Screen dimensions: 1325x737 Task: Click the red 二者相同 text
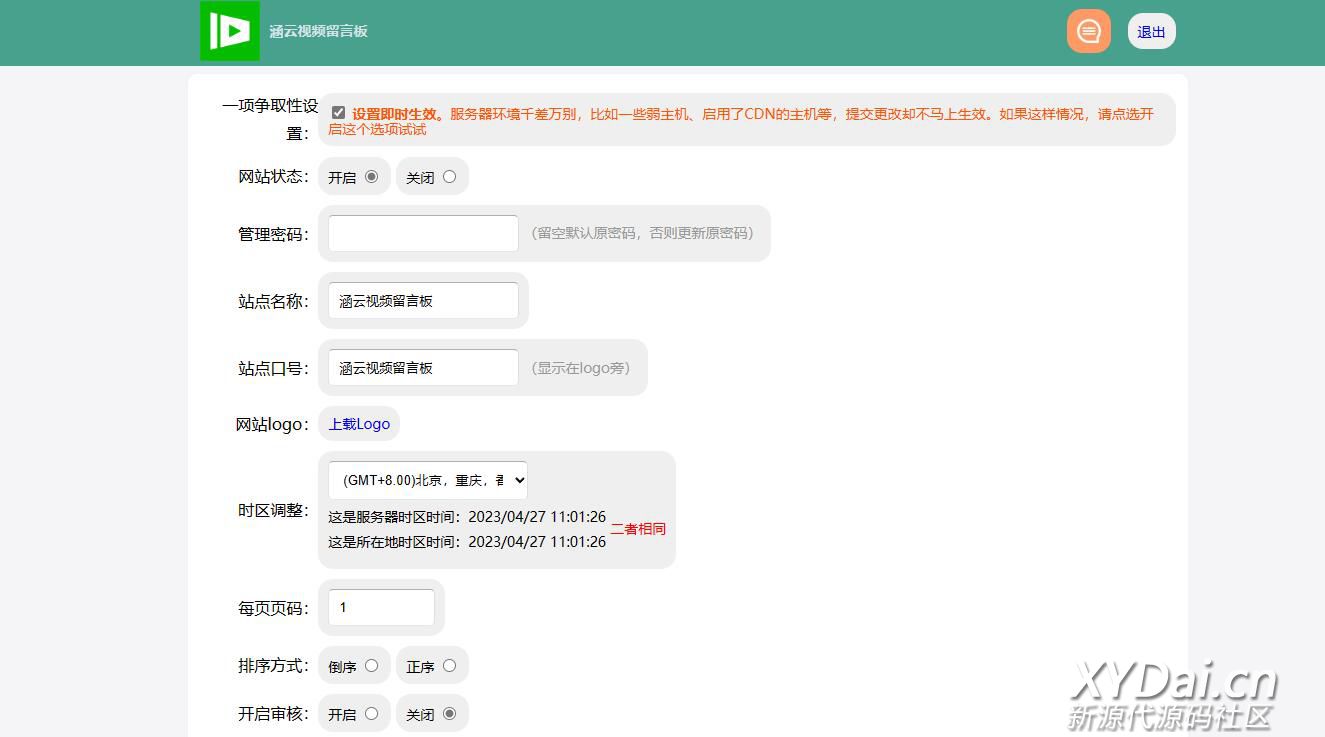(x=638, y=529)
